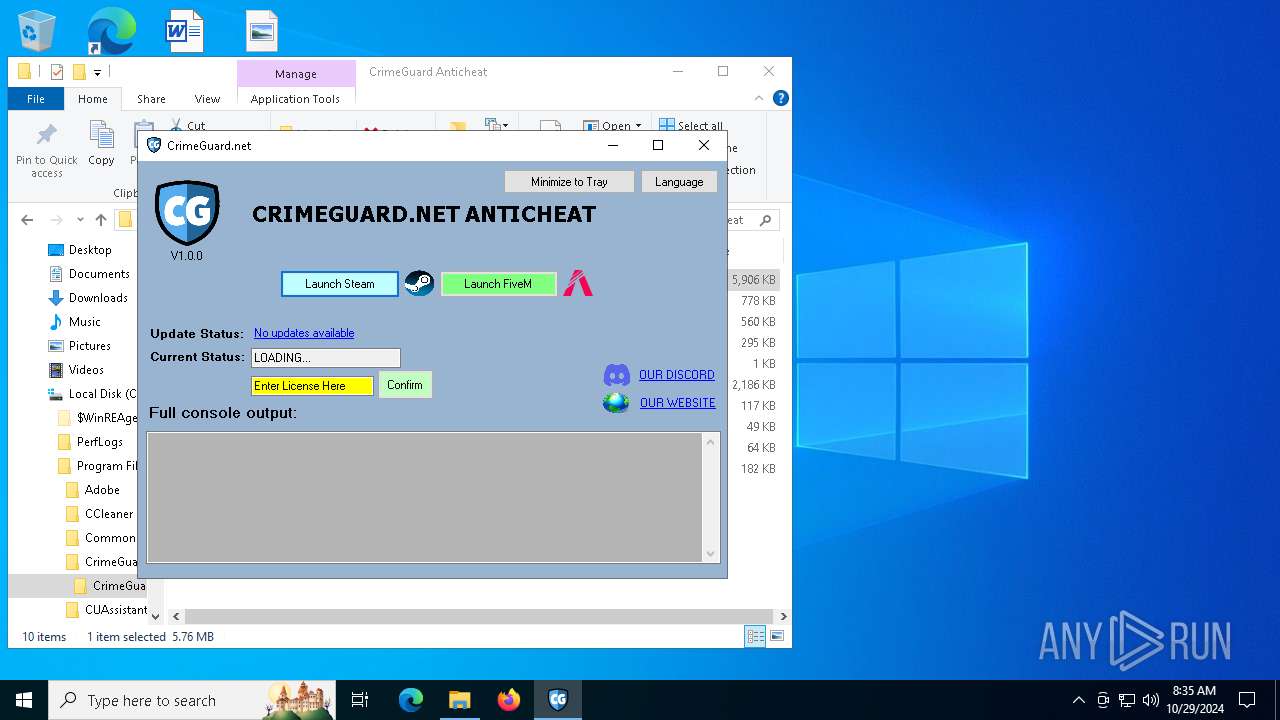1280x720 pixels.
Task: Click the Explorer Back arrow
Action: [x=27, y=220]
